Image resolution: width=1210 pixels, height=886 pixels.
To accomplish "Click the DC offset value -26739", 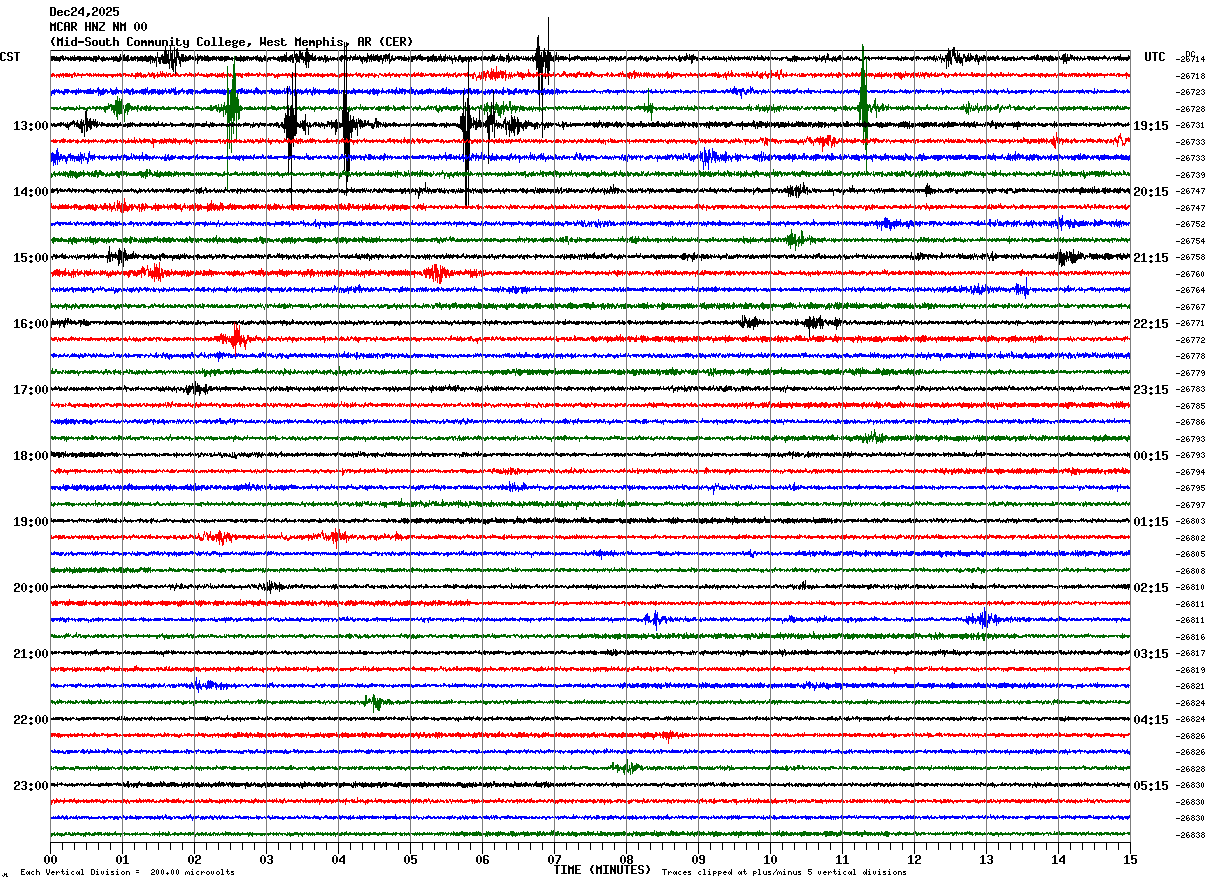I will (1191, 175).
